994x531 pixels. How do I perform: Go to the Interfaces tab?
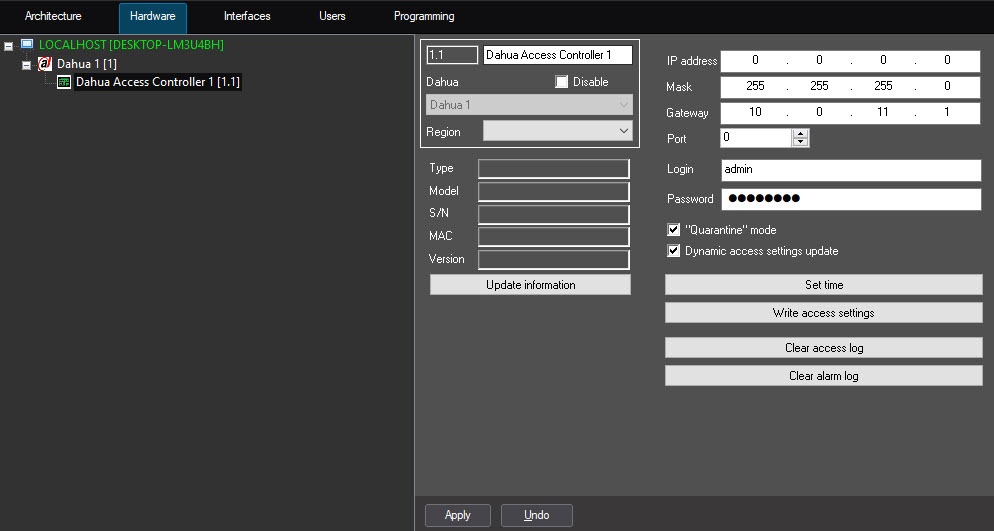(247, 17)
